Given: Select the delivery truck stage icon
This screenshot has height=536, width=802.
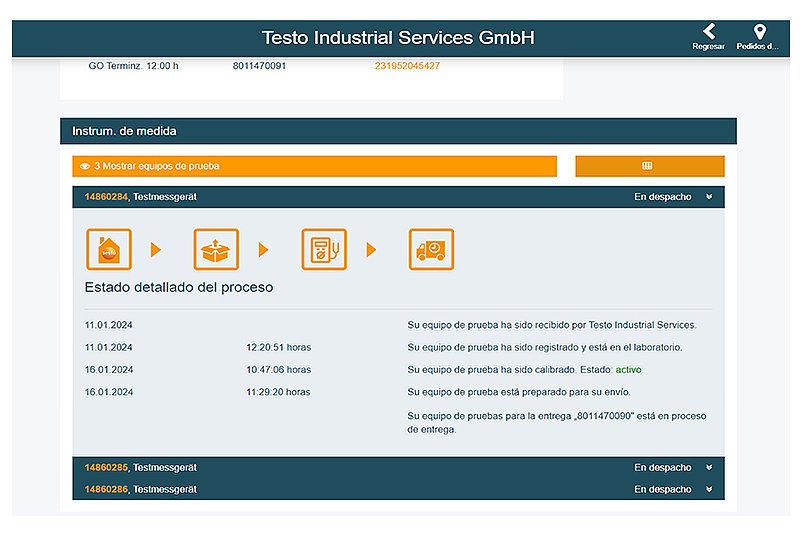Looking at the screenshot, I should click(431, 249).
